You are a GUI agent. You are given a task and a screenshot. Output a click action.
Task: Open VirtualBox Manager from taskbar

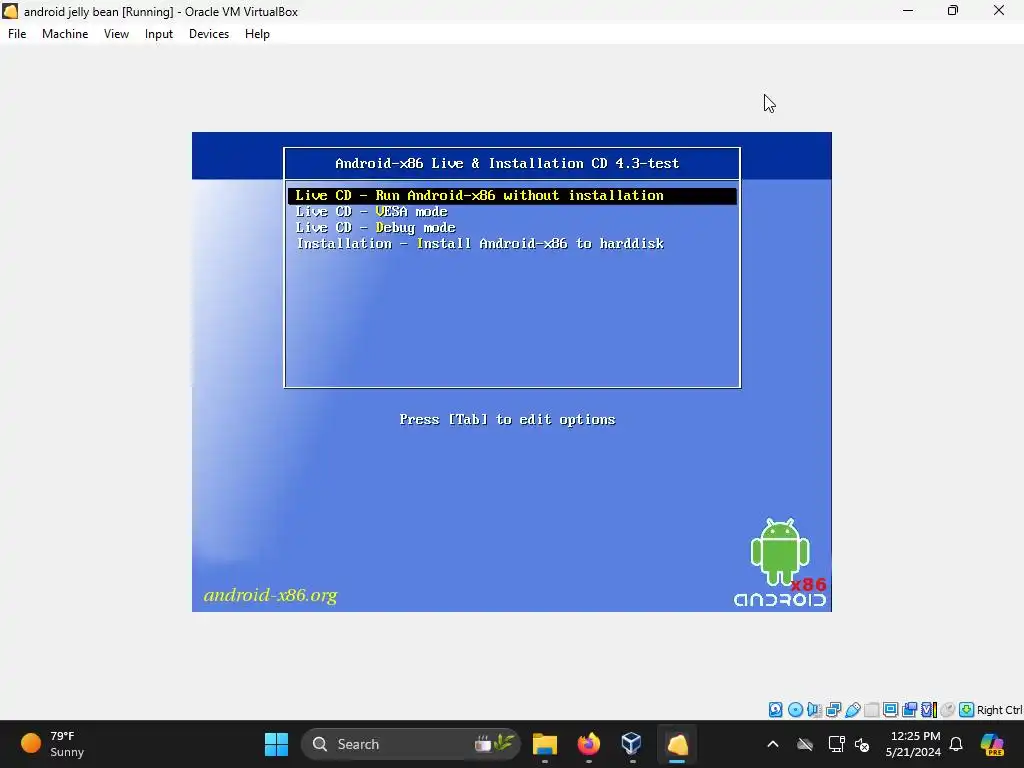point(632,744)
